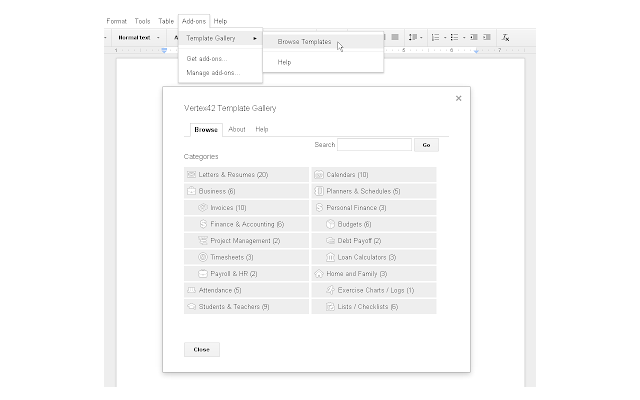Expand the Template Gallery submenu arrow
This screenshot has height=400, width=640.
pyautogui.click(x=255, y=38)
